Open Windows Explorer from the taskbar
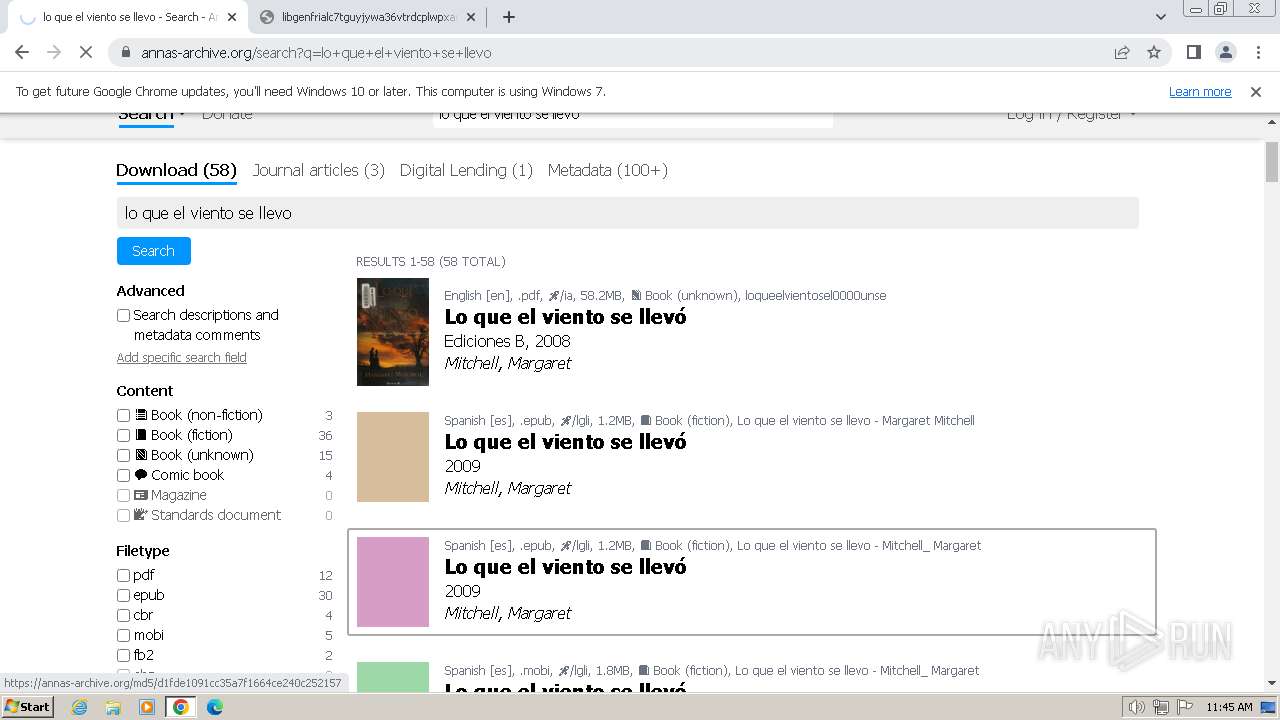1280x720 pixels. 113,707
